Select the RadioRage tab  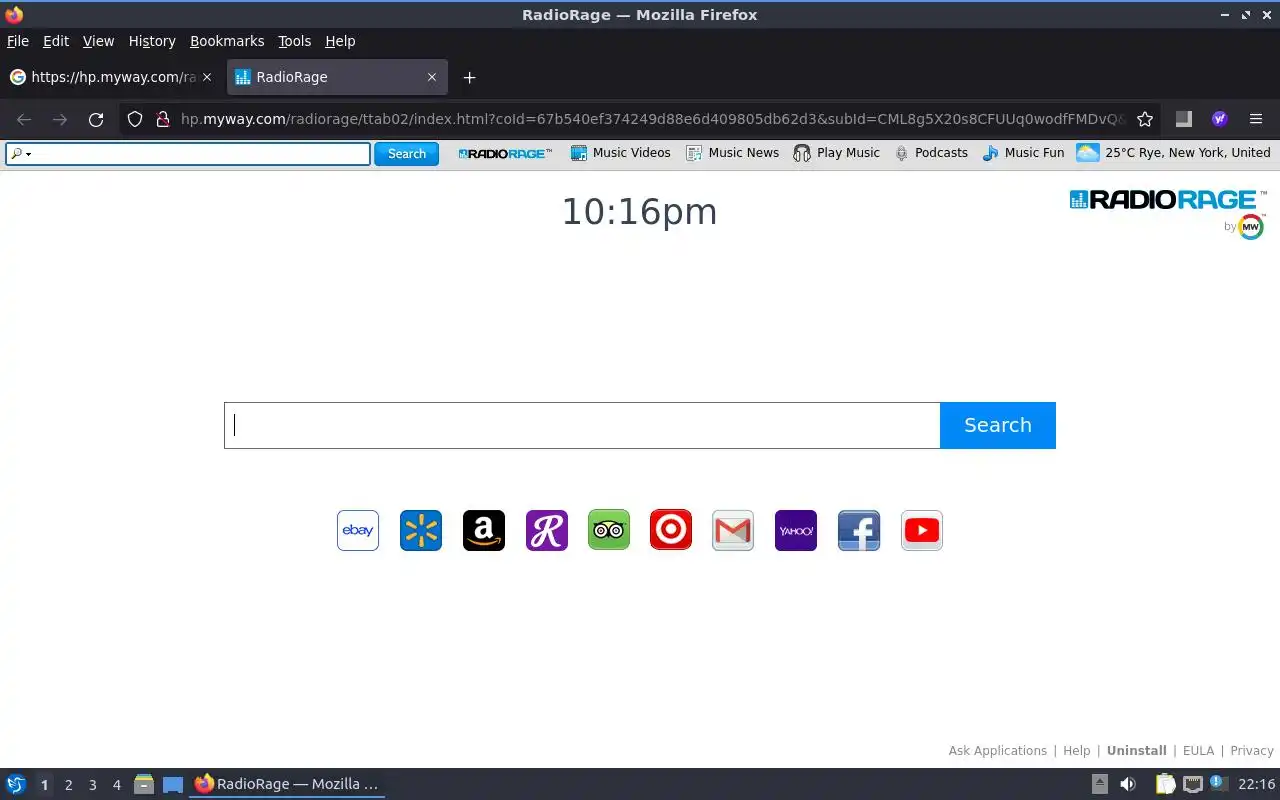(x=337, y=77)
